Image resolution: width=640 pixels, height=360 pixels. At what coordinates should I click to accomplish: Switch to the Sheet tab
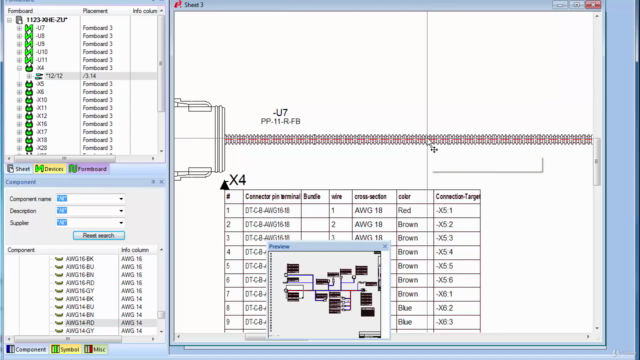[19, 169]
